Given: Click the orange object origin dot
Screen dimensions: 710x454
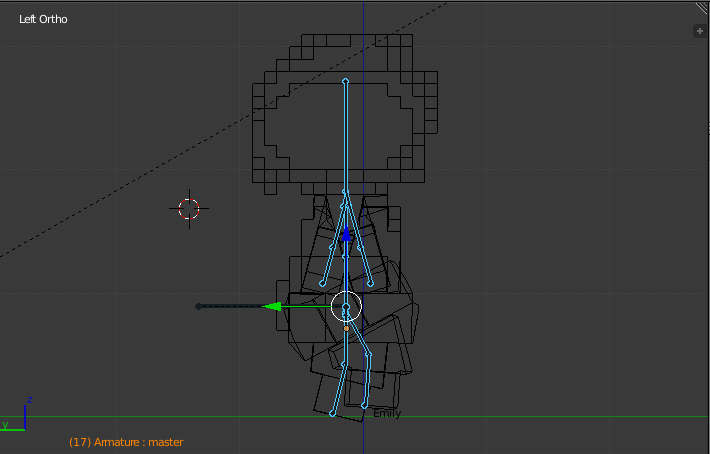Looking at the screenshot, I should [346, 329].
